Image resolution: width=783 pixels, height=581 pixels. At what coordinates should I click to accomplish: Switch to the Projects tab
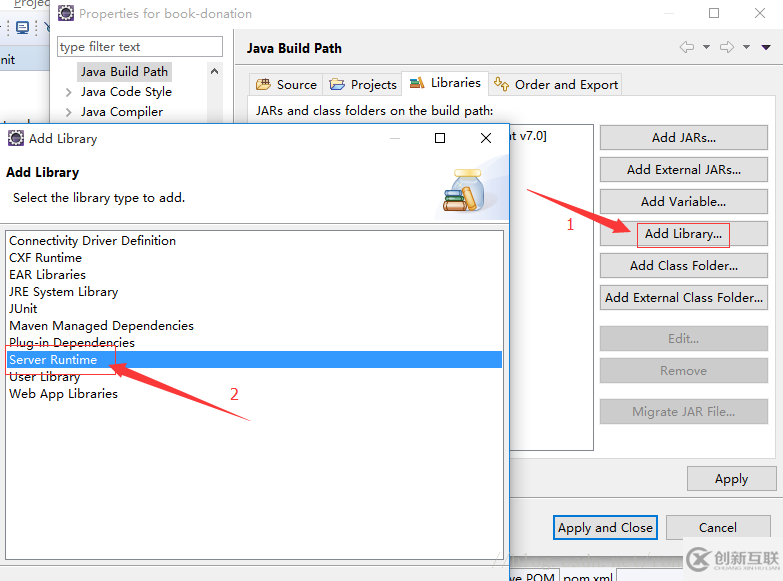point(363,84)
